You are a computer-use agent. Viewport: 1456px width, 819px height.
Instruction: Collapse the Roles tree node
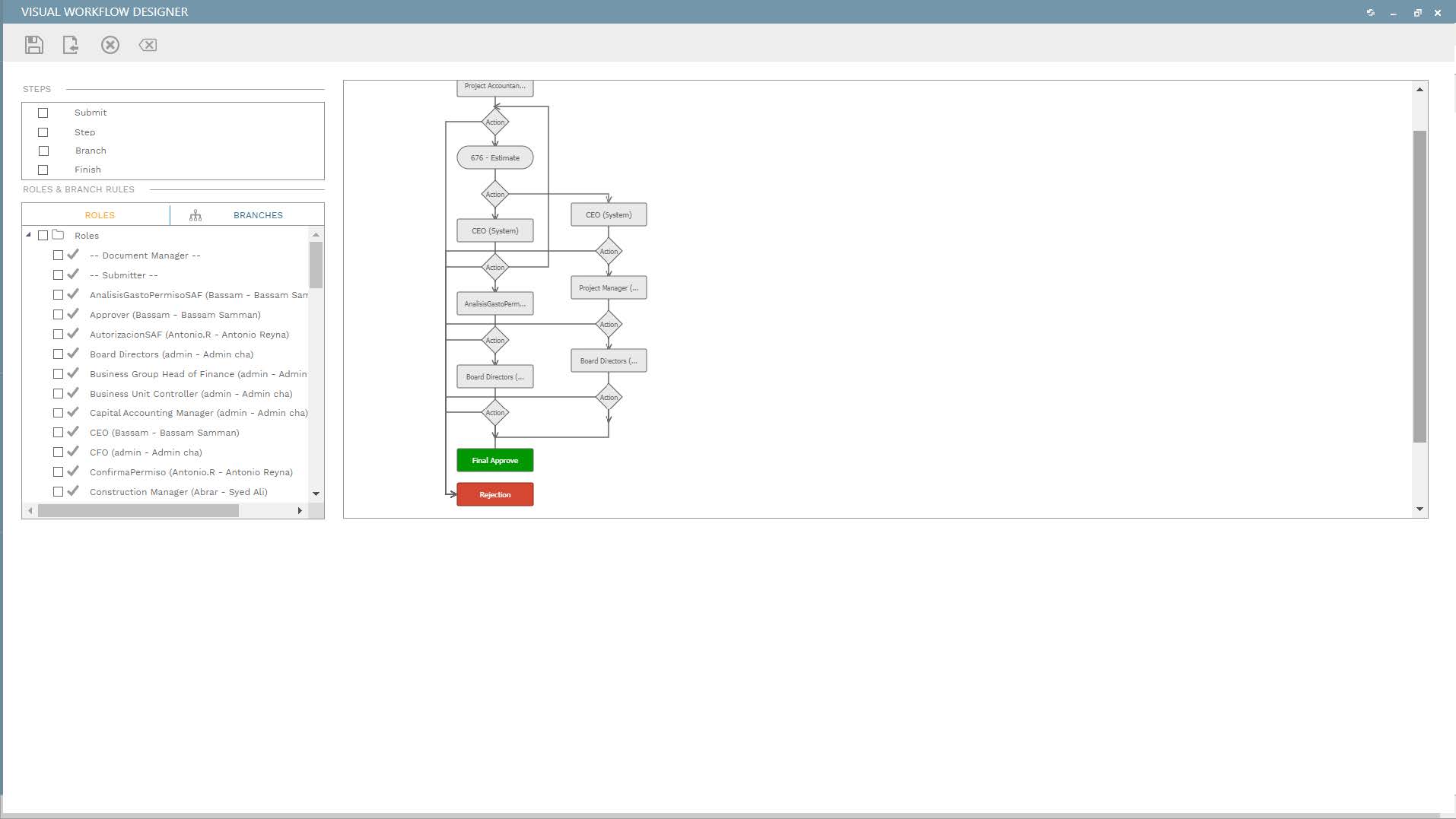pyautogui.click(x=29, y=235)
